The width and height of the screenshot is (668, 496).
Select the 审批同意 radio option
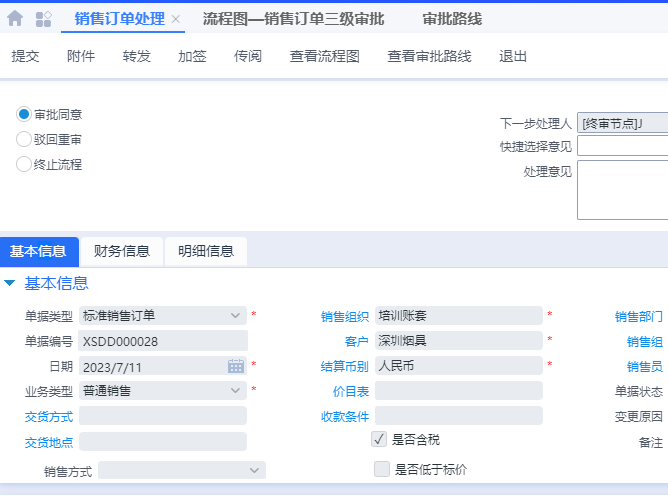coord(24,114)
